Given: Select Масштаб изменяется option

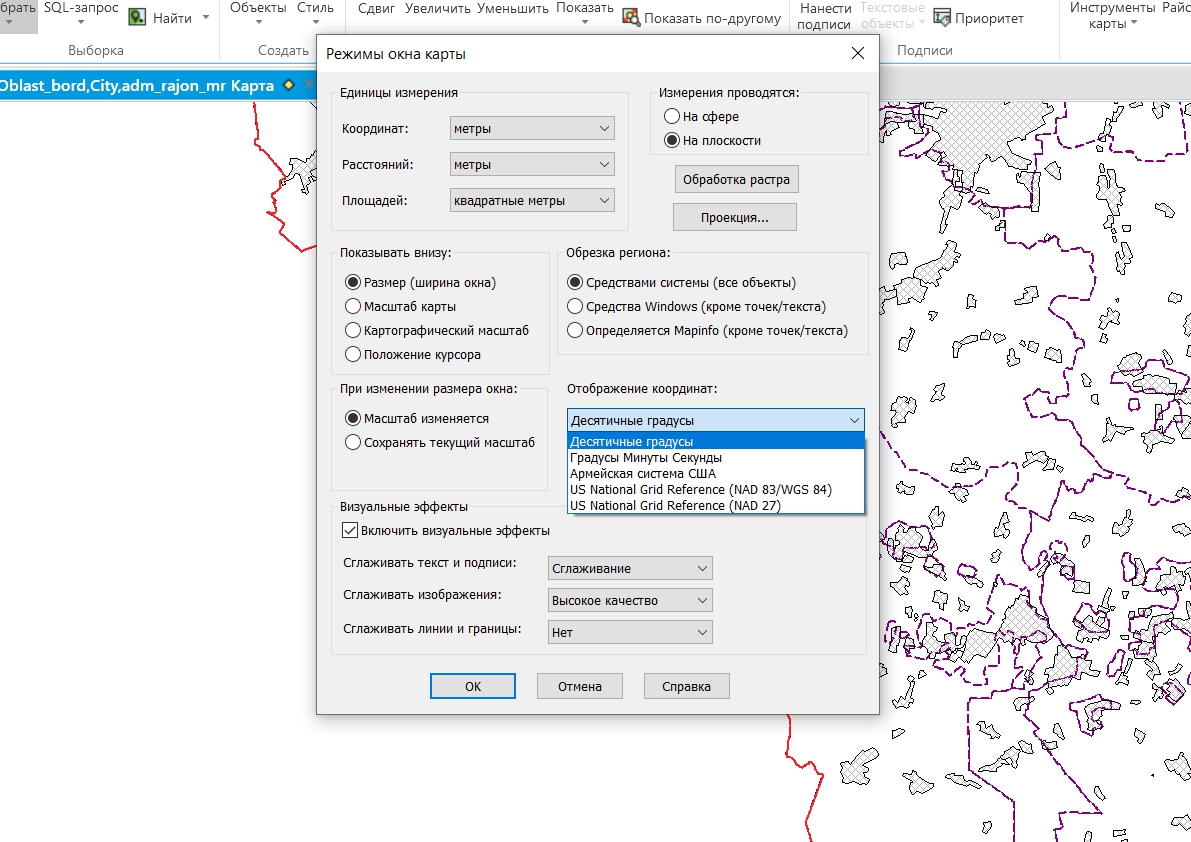Looking at the screenshot, I should click(352, 418).
